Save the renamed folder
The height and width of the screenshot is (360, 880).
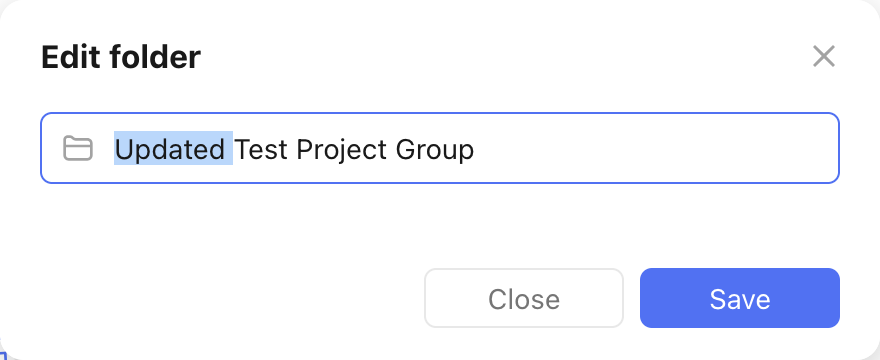point(740,298)
